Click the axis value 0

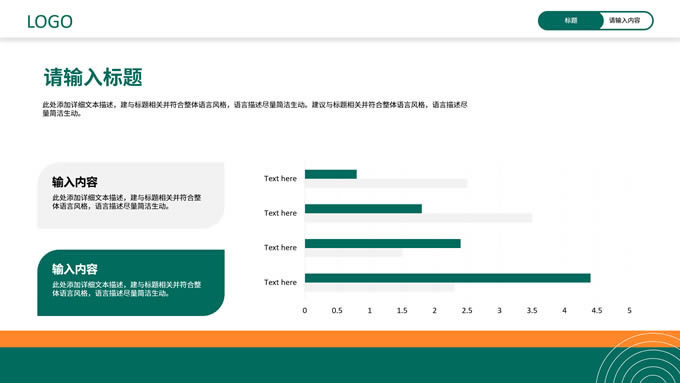coord(305,311)
